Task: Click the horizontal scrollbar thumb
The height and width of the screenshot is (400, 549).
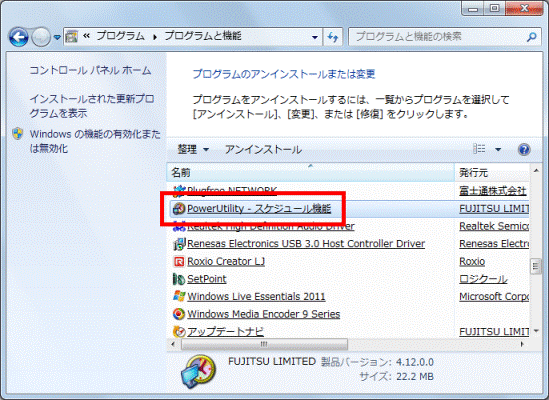Action: coord(264,344)
